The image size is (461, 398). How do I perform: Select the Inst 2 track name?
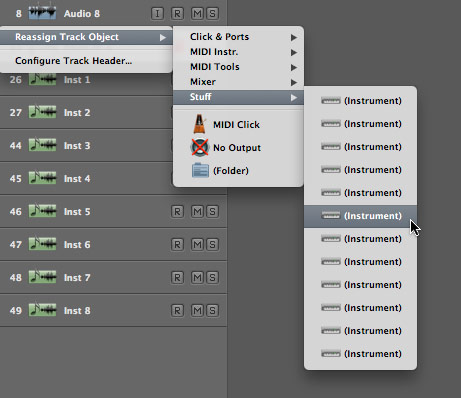point(77,113)
